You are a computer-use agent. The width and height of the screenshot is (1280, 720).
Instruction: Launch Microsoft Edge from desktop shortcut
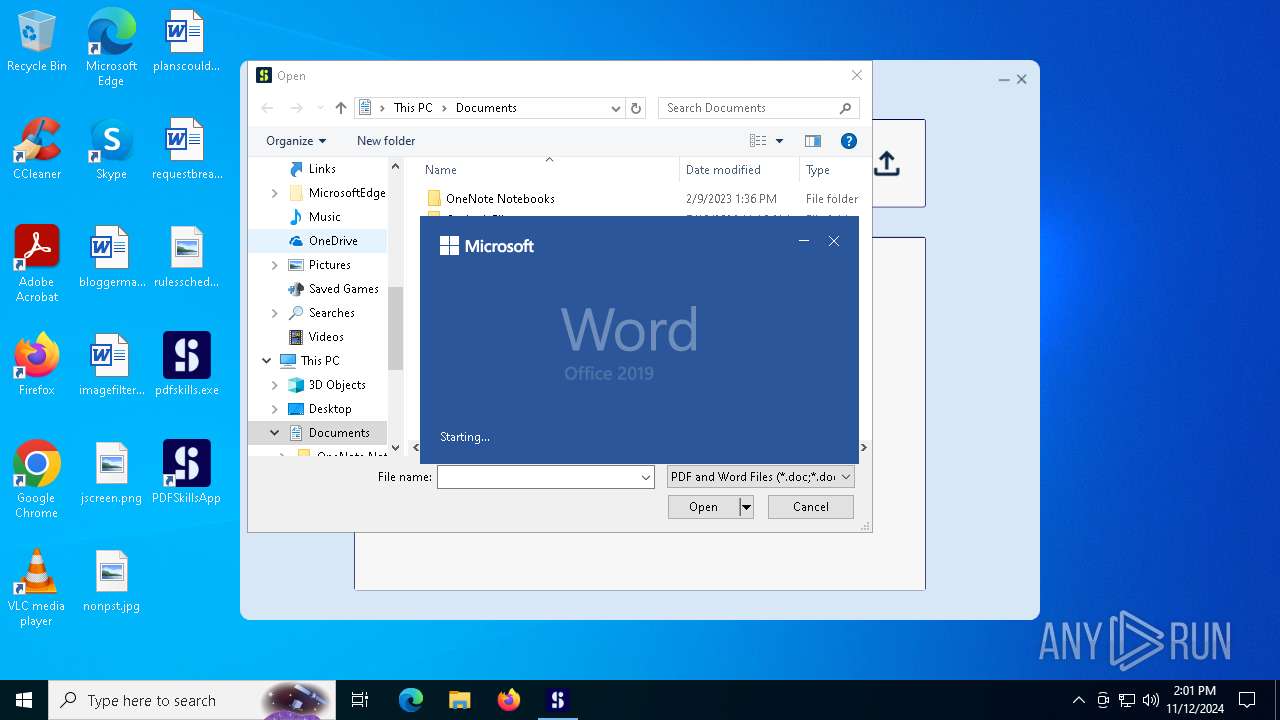(111, 47)
